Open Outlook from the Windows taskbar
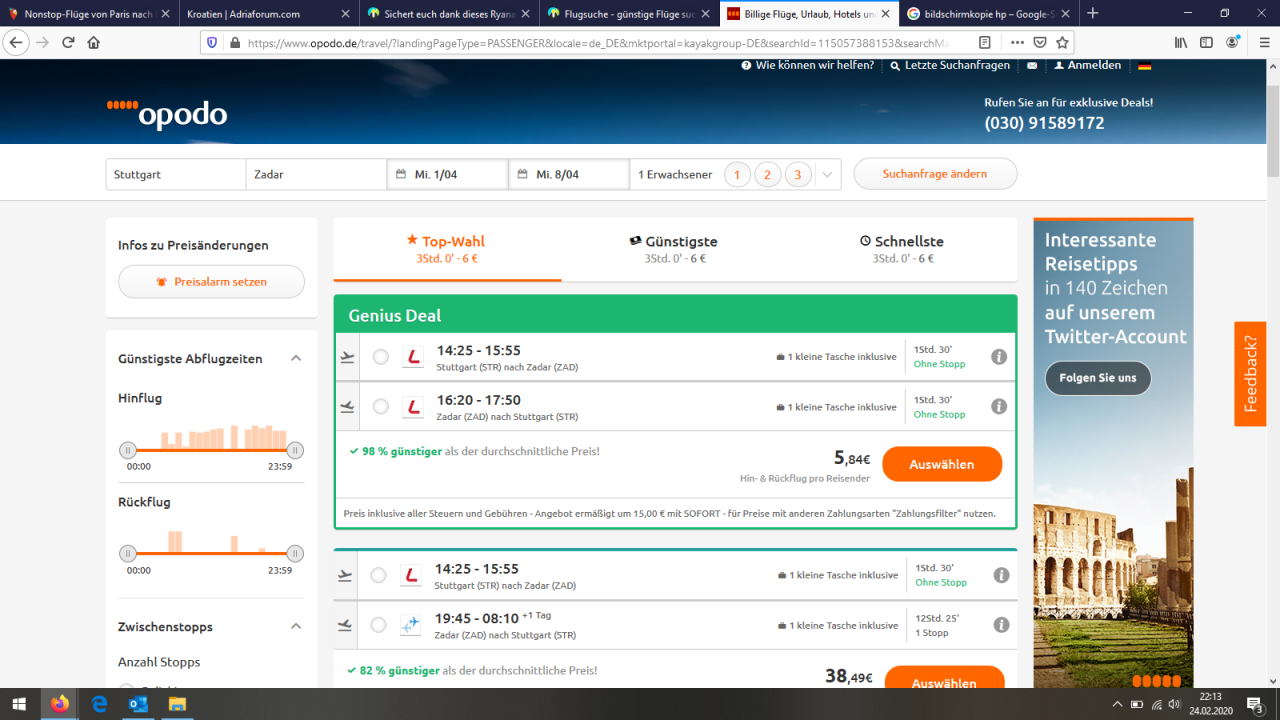 [x=138, y=704]
